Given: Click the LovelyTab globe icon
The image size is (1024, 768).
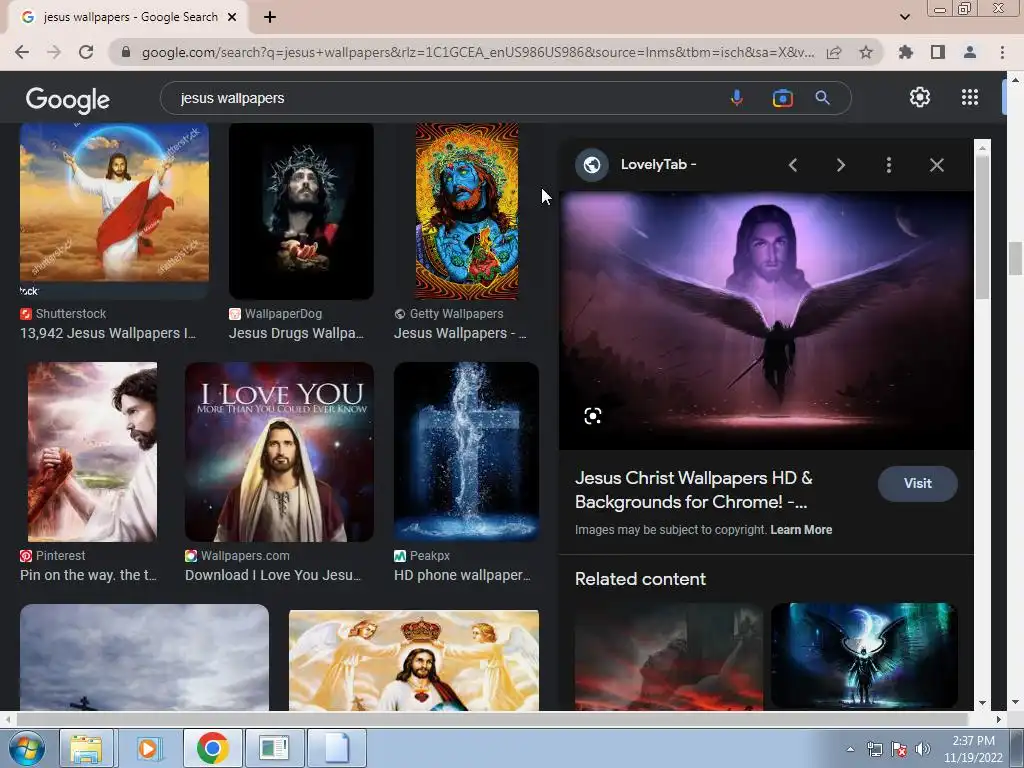Looking at the screenshot, I should point(592,165).
